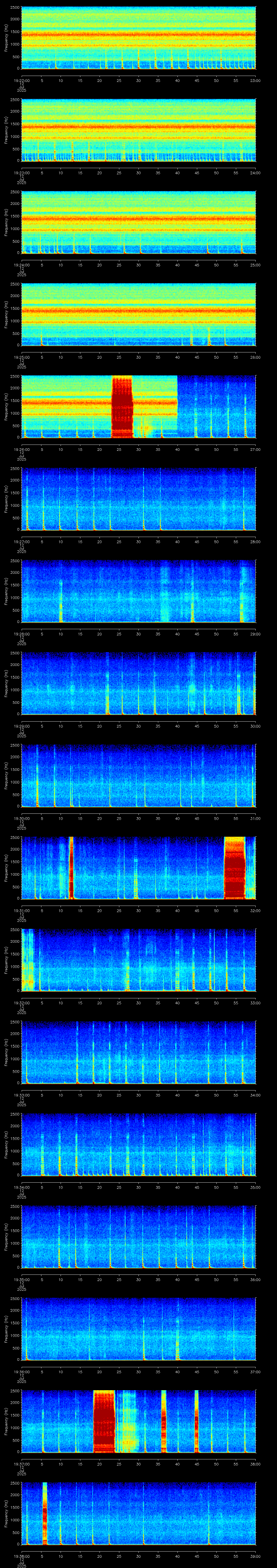Viewport: 277px width, 1568px height.
Task: Select the spectrogram panel starting at 19:22:00
Action: (x=138, y=38)
